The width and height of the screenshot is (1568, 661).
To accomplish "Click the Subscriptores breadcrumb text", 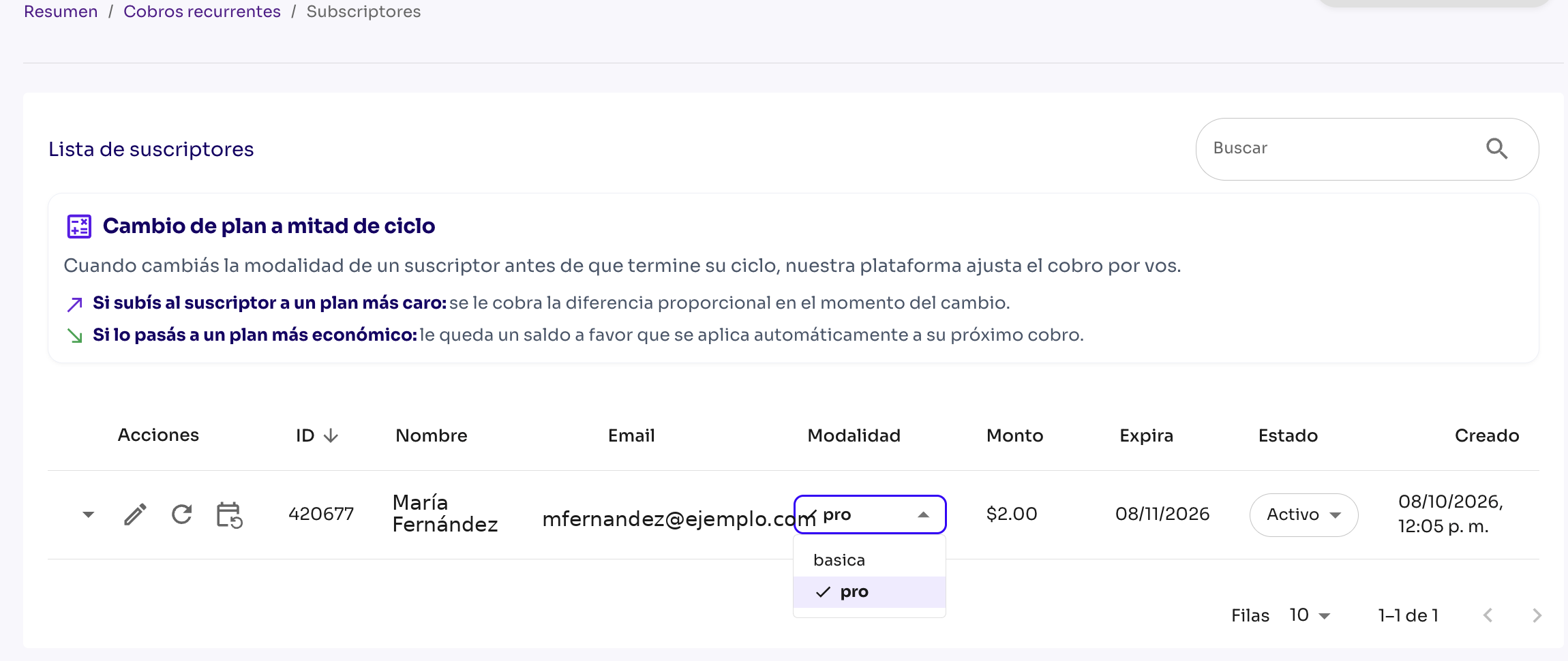I will pyautogui.click(x=363, y=12).
